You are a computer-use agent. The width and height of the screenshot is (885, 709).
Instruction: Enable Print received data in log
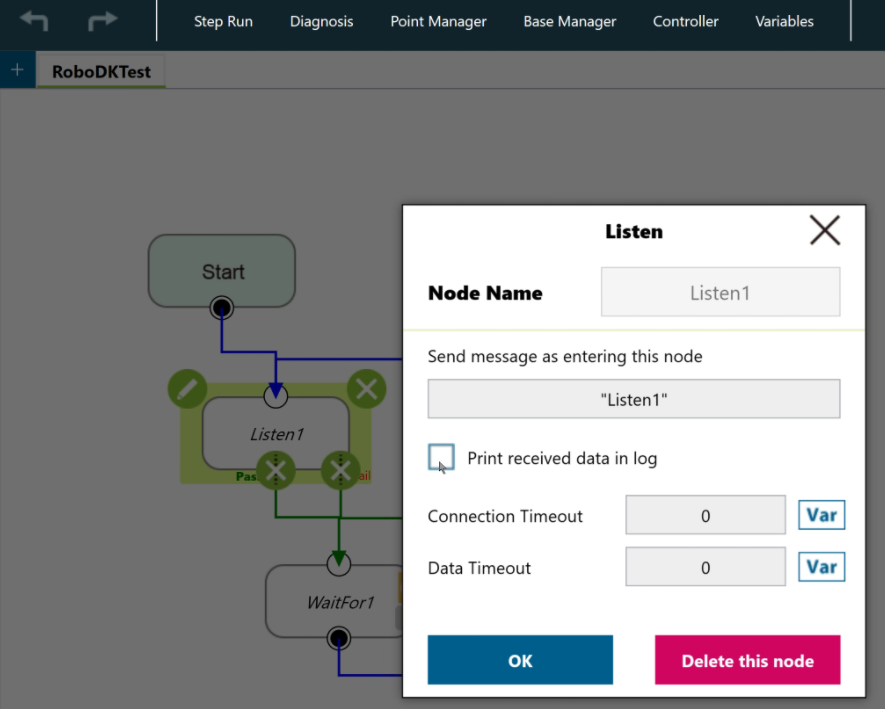(441, 458)
